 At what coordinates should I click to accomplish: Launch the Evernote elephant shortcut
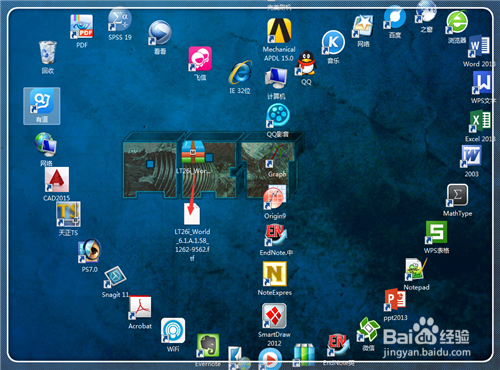point(208,345)
